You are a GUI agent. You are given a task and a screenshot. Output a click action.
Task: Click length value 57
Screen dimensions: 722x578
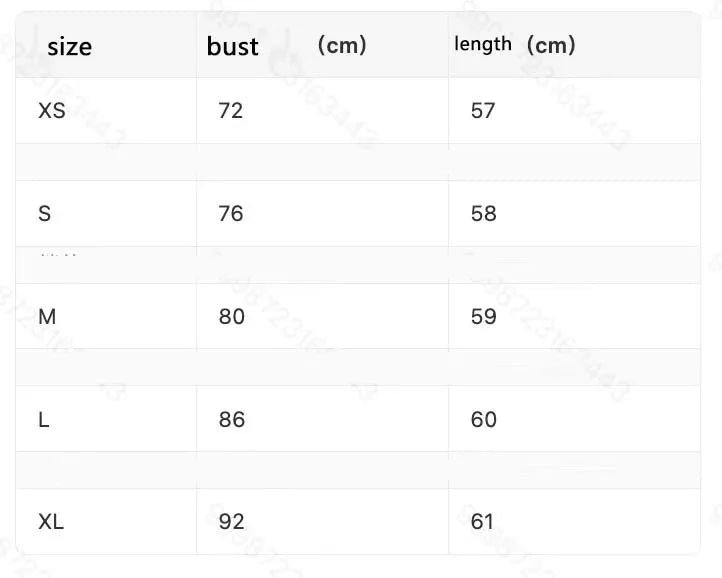(x=483, y=111)
